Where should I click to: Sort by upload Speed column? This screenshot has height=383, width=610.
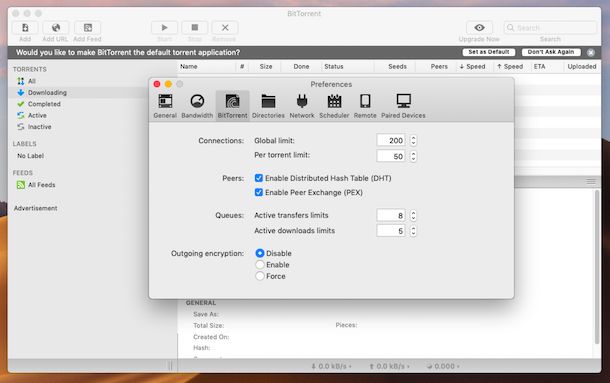(512, 67)
